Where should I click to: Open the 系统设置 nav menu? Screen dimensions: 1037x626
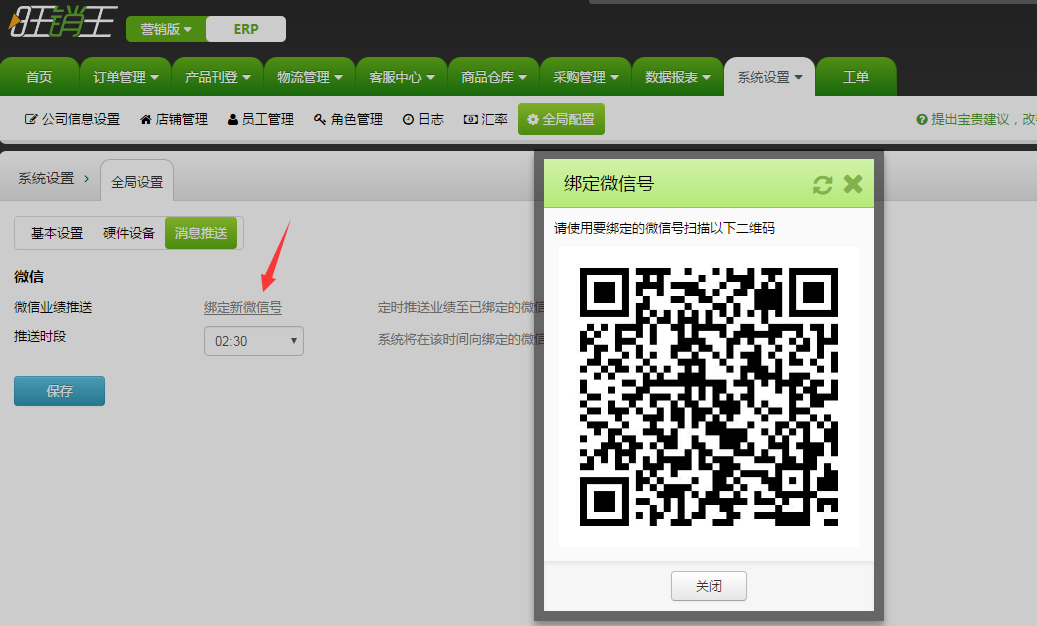pos(770,77)
